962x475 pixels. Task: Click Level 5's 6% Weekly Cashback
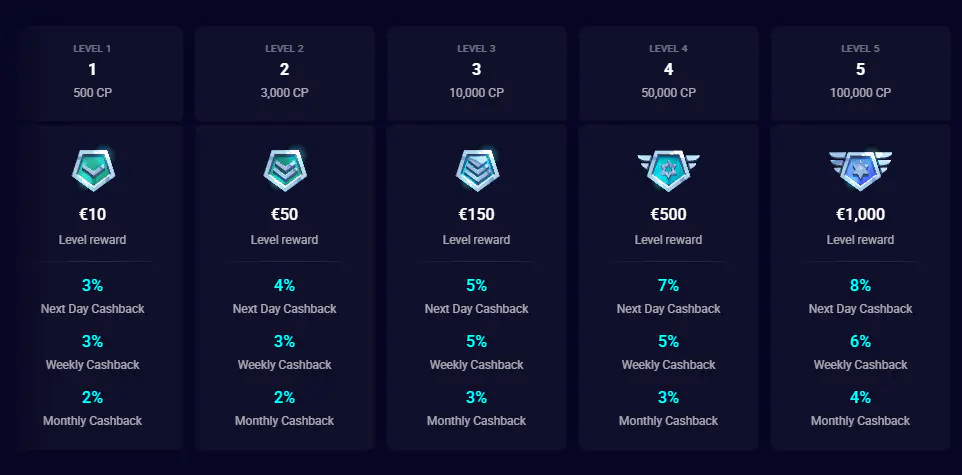pos(860,341)
